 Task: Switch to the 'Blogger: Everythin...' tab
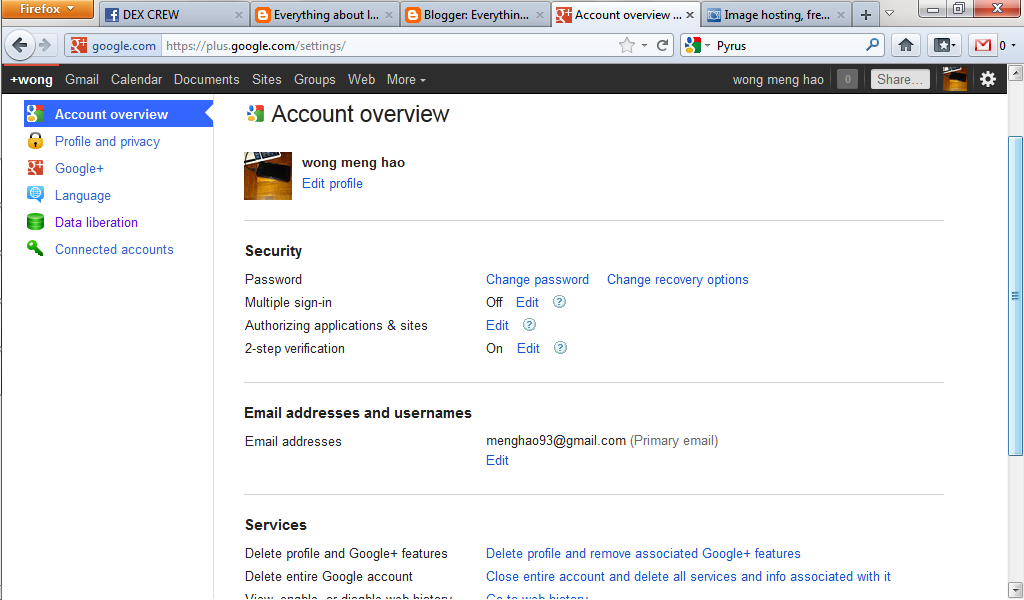tap(475, 15)
